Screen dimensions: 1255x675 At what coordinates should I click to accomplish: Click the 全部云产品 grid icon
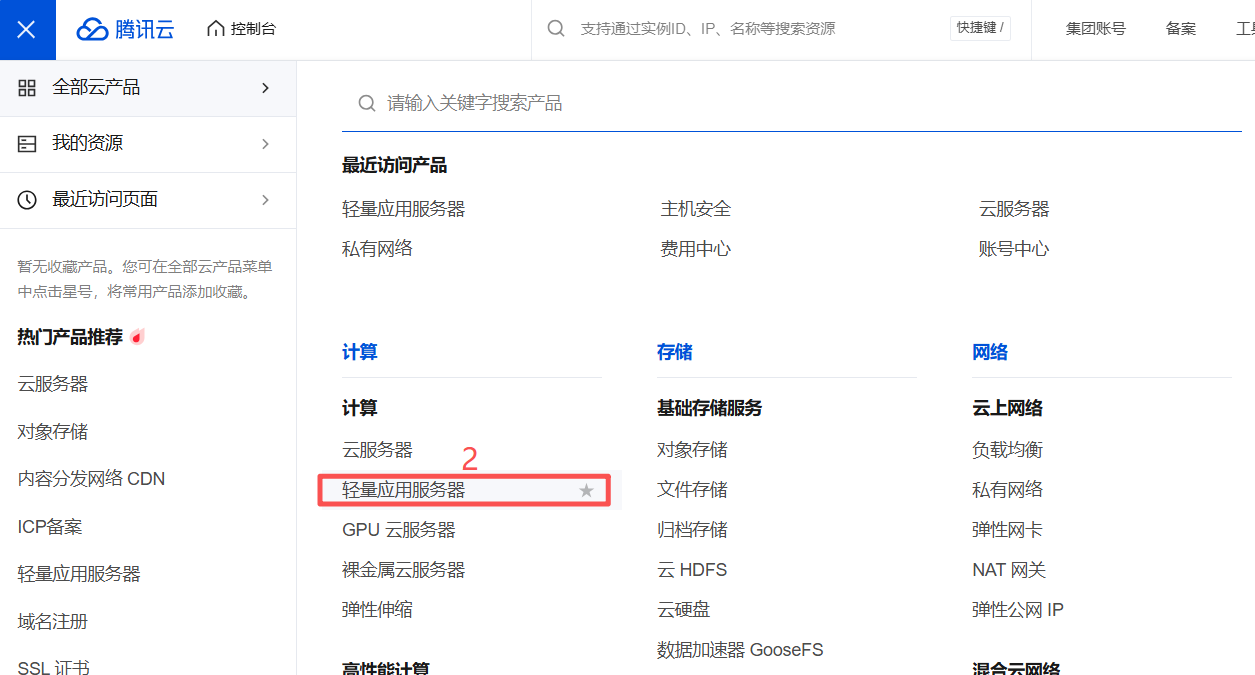[x=27, y=88]
